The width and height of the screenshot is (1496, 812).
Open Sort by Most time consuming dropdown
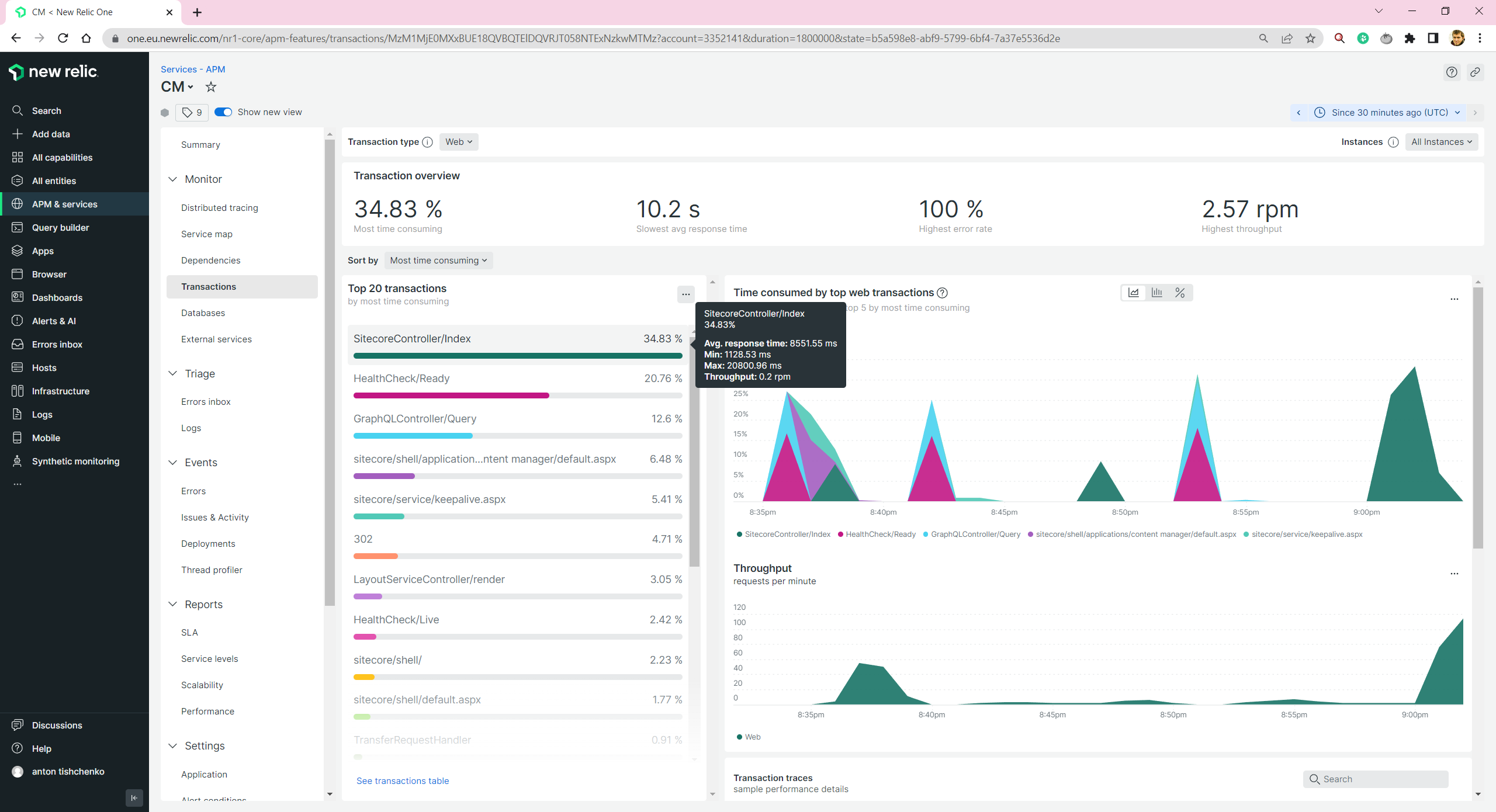438,261
